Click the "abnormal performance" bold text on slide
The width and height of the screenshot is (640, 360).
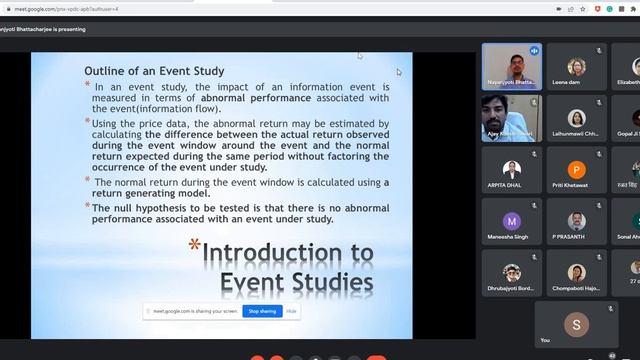point(256,98)
